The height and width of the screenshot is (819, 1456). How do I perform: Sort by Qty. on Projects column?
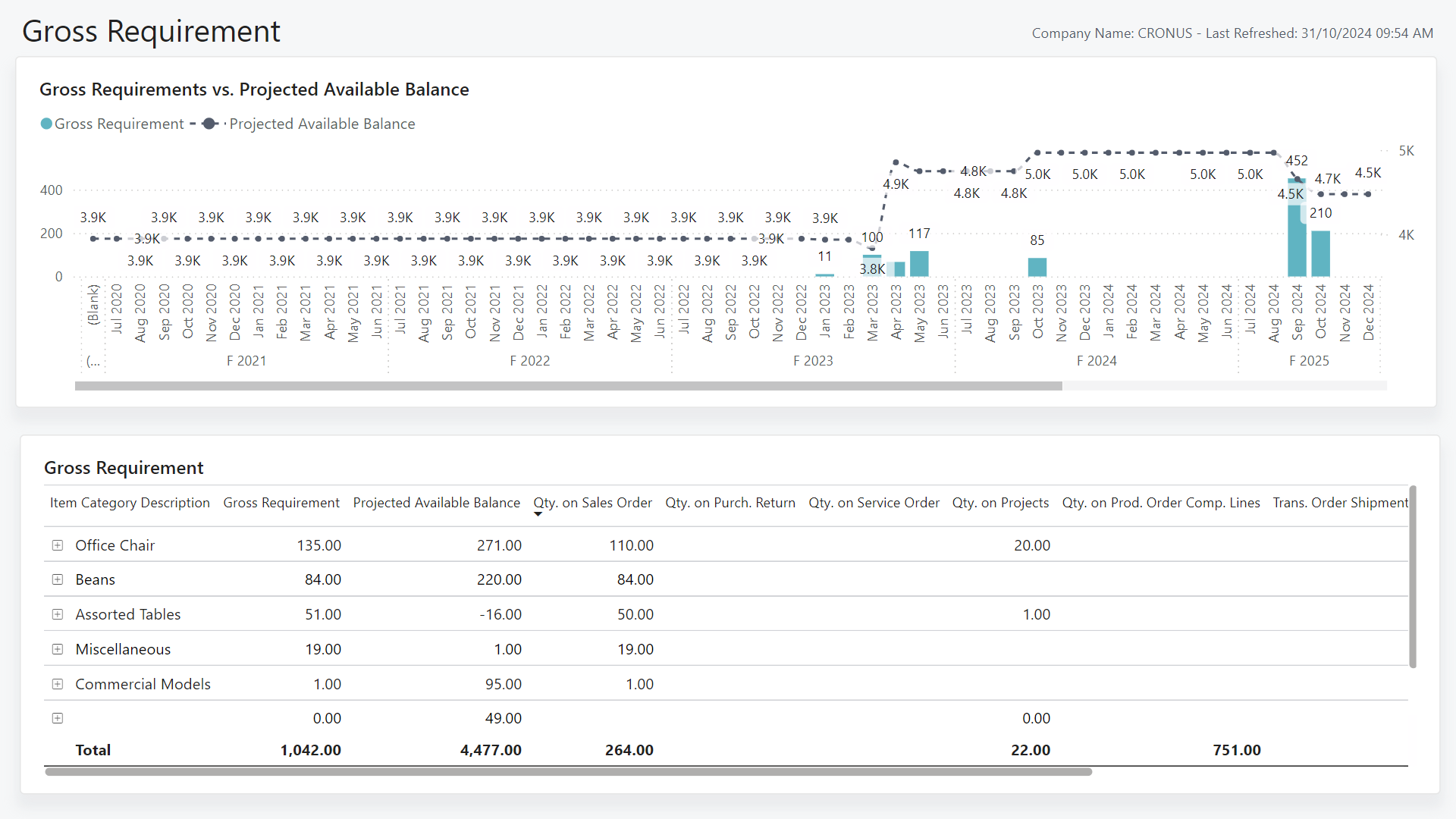(1000, 502)
